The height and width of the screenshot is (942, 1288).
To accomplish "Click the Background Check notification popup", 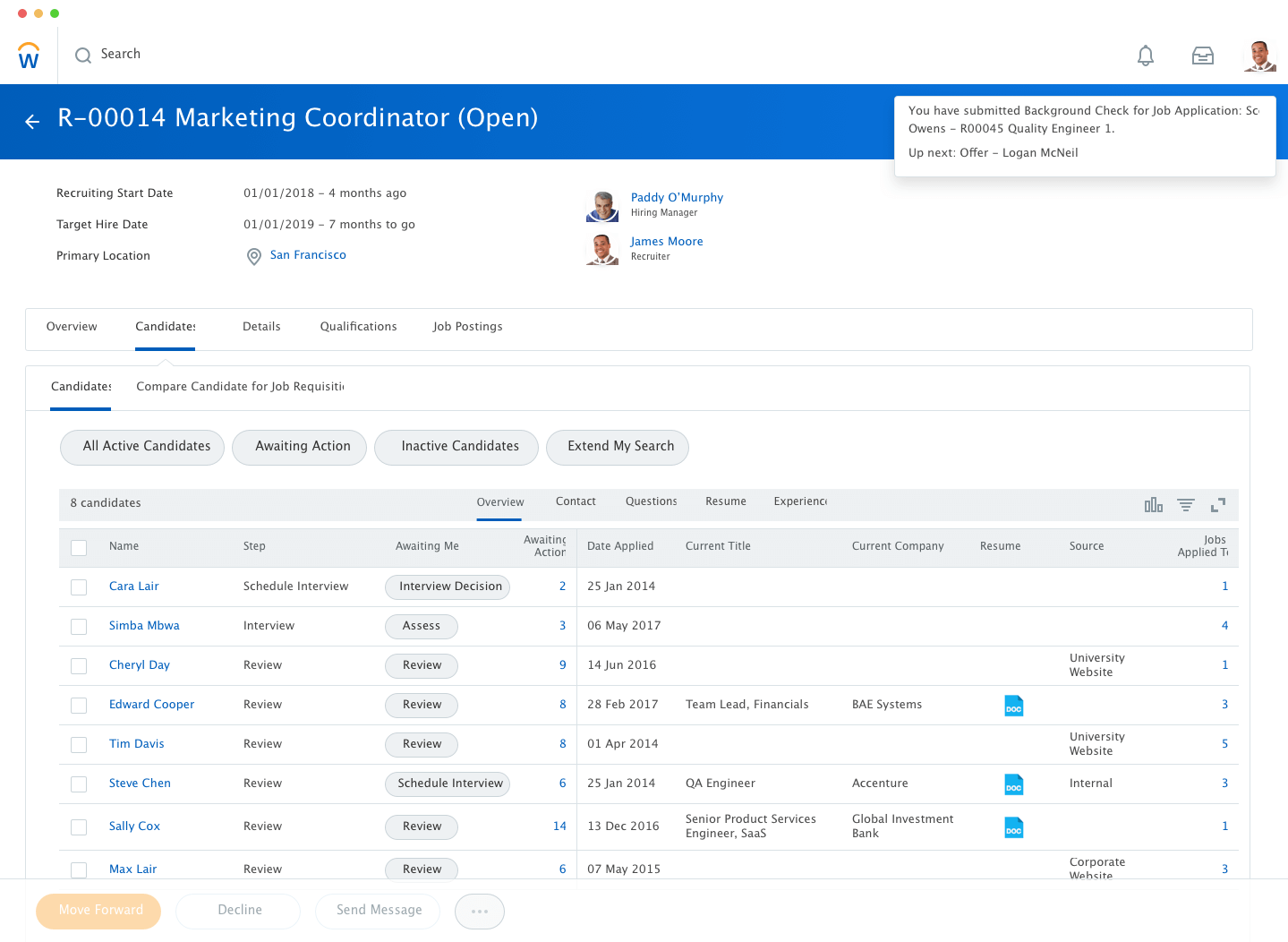I will coord(1085,136).
